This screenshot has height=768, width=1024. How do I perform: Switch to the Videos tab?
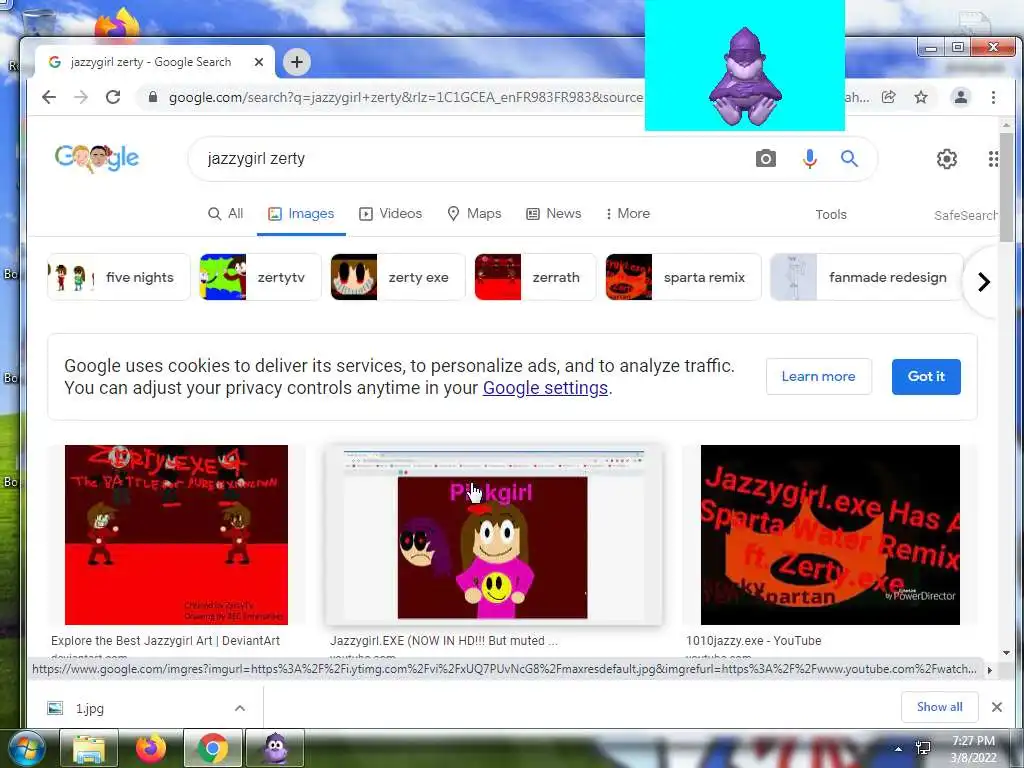tap(391, 214)
